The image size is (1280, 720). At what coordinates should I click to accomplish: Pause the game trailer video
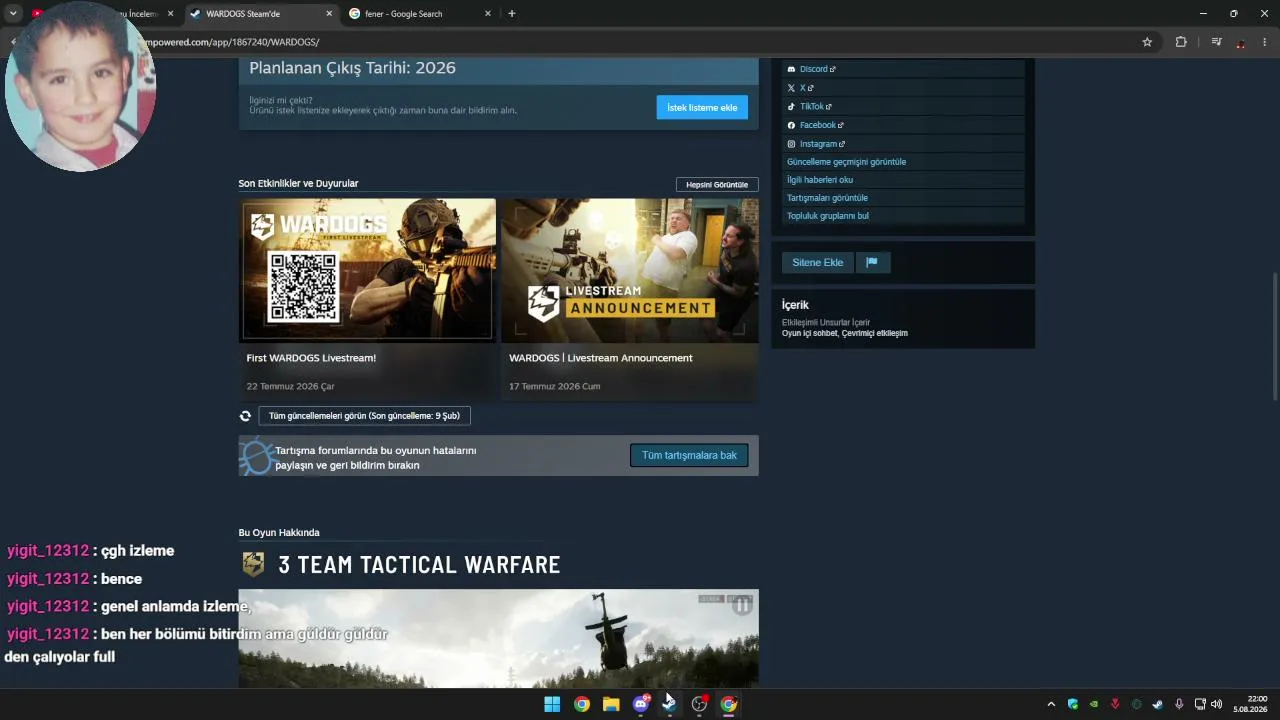pyautogui.click(x=742, y=605)
